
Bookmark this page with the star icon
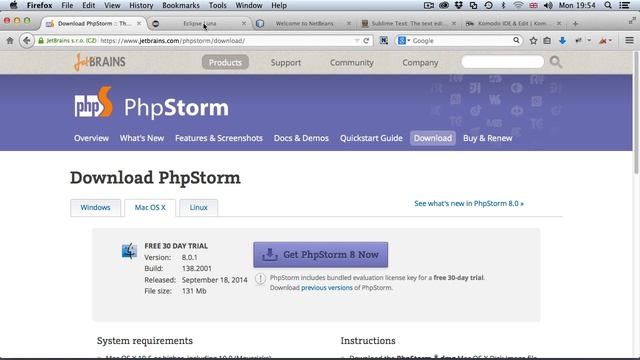click(x=533, y=40)
